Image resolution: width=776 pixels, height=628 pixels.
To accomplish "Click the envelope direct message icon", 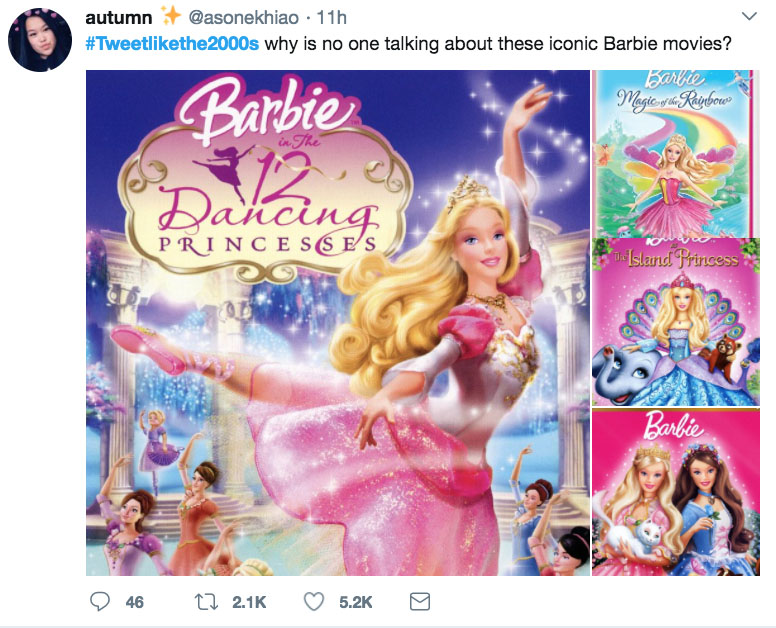I will point(420,601).
